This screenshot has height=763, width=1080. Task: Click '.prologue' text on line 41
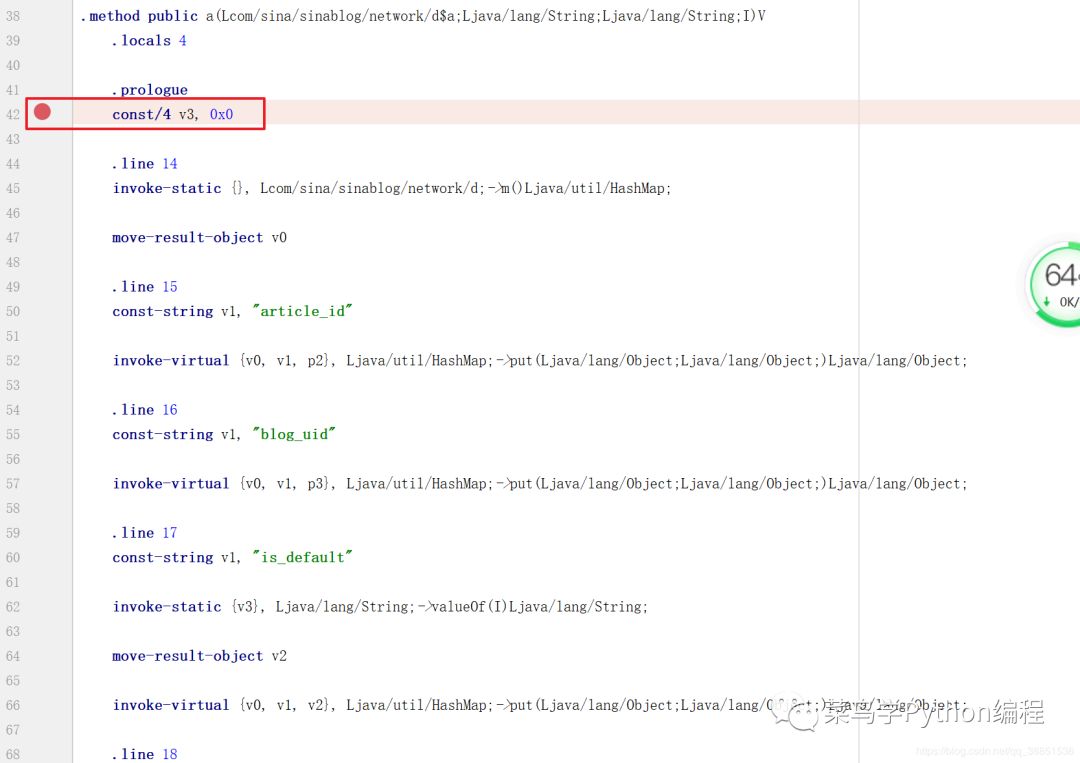(x=149, y=90)
